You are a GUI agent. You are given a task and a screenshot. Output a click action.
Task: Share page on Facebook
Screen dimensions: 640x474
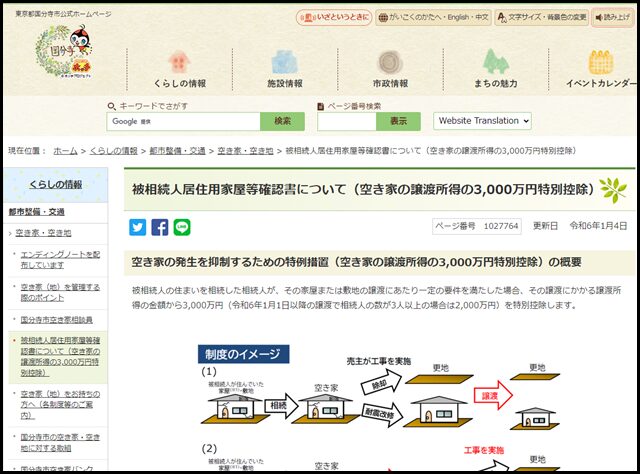coord(160,227)
